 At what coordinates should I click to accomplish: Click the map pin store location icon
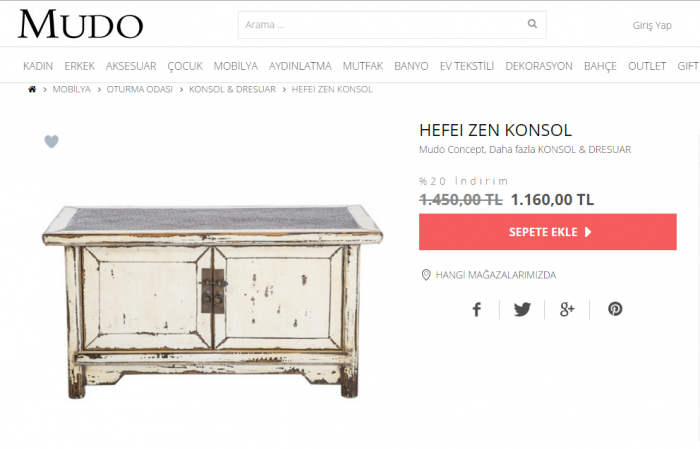click(426, 275)
